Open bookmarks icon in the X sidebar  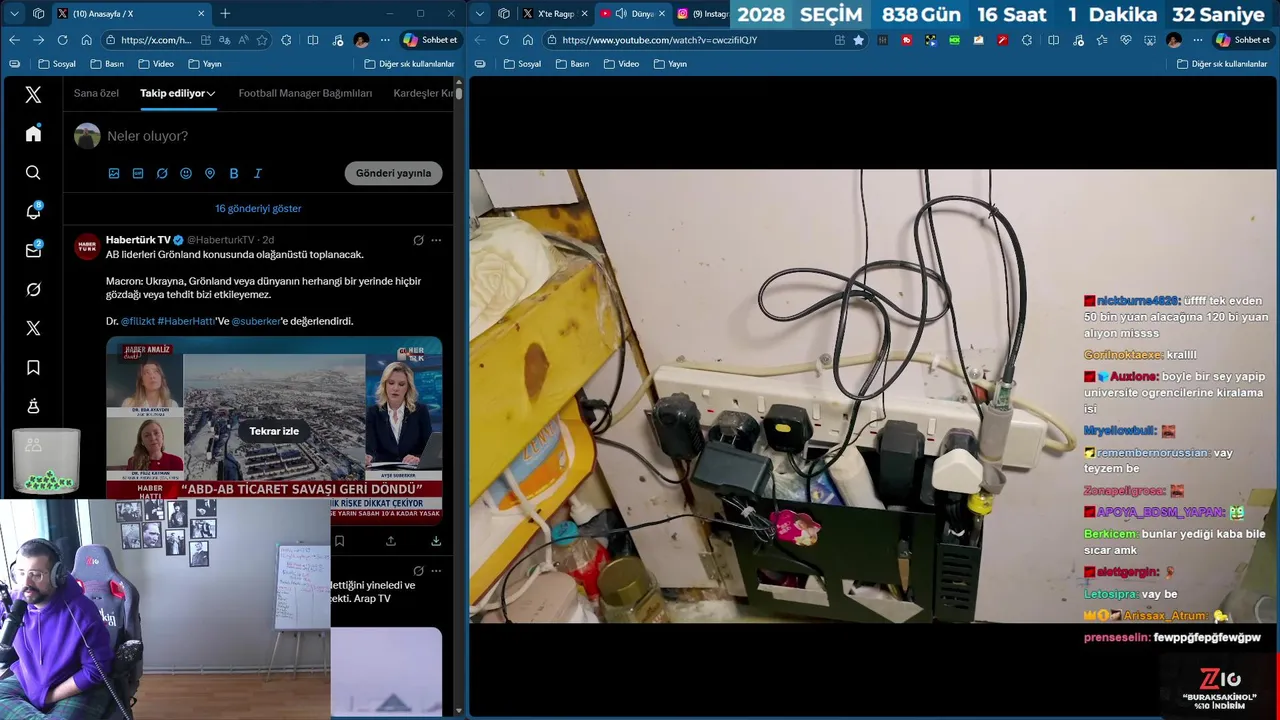[x=33, y=368]
